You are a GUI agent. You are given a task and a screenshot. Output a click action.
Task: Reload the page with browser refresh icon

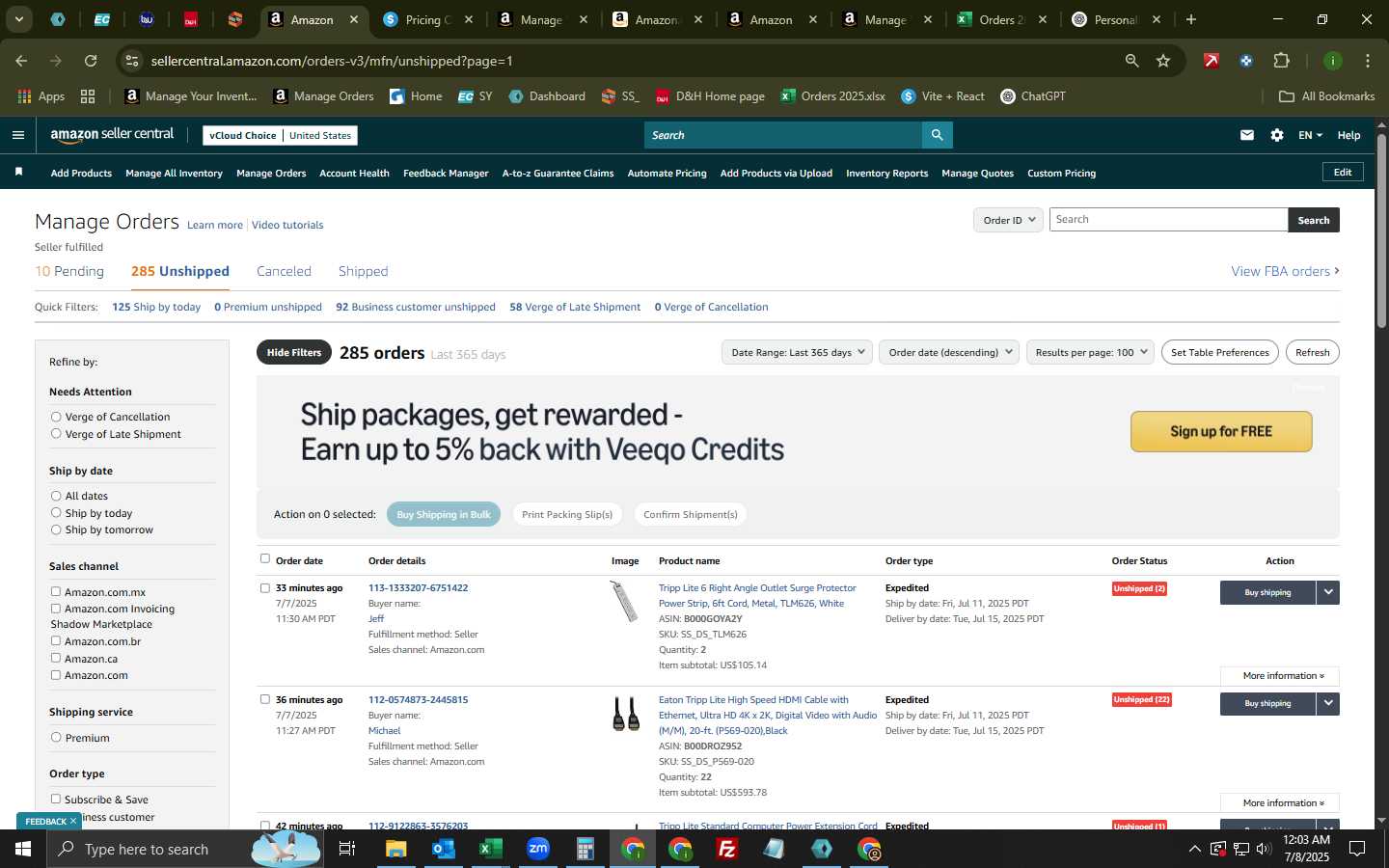click(91, 61)
